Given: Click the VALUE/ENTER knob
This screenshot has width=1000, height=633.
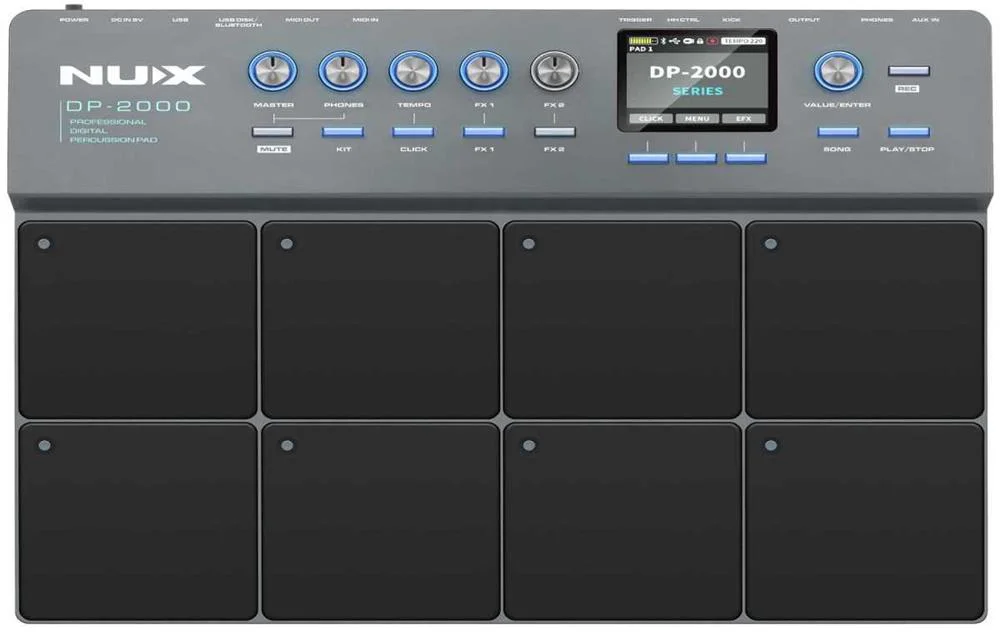Looking at the screenshot, I should tap(839, 71).
